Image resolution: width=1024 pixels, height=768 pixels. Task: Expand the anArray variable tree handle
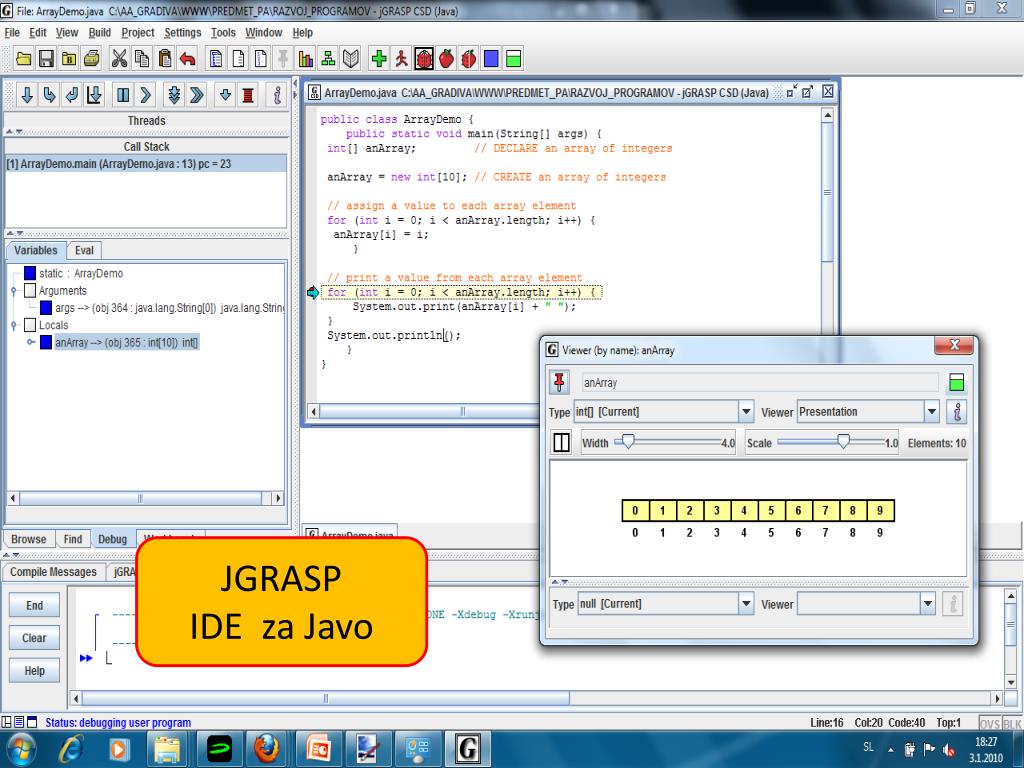(30, 342)
